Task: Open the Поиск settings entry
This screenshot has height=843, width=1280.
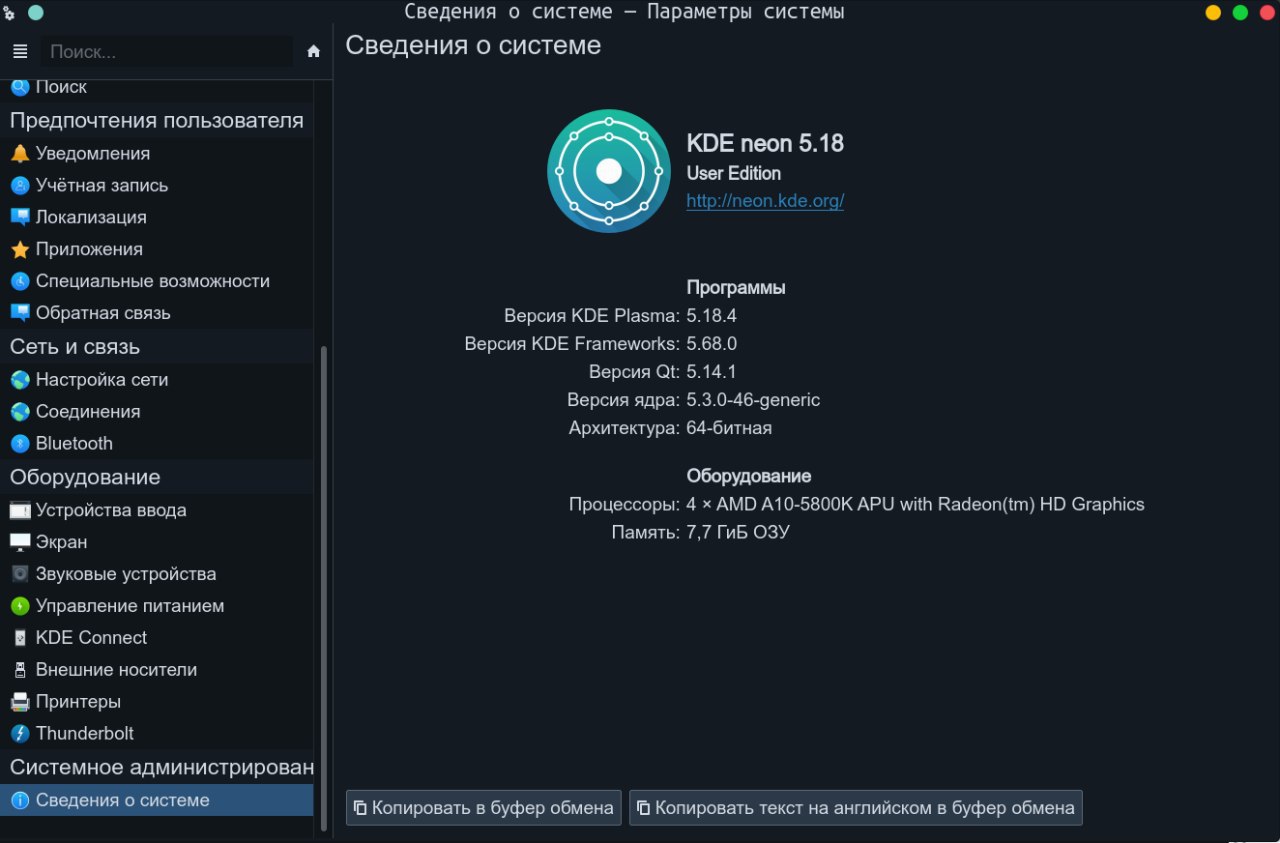Action: pyautogui.click(x=157, y=87)
